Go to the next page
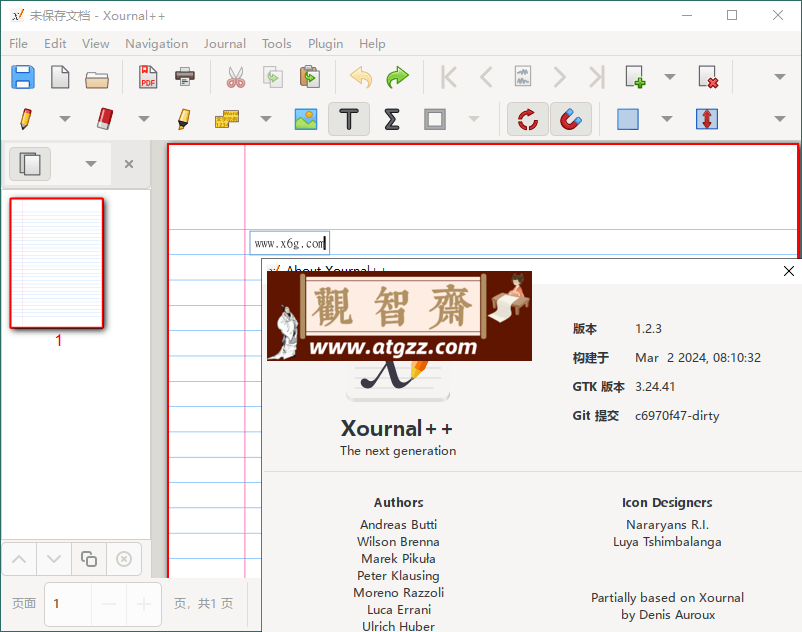The image size is (802, 632). [x=560, y=78]
